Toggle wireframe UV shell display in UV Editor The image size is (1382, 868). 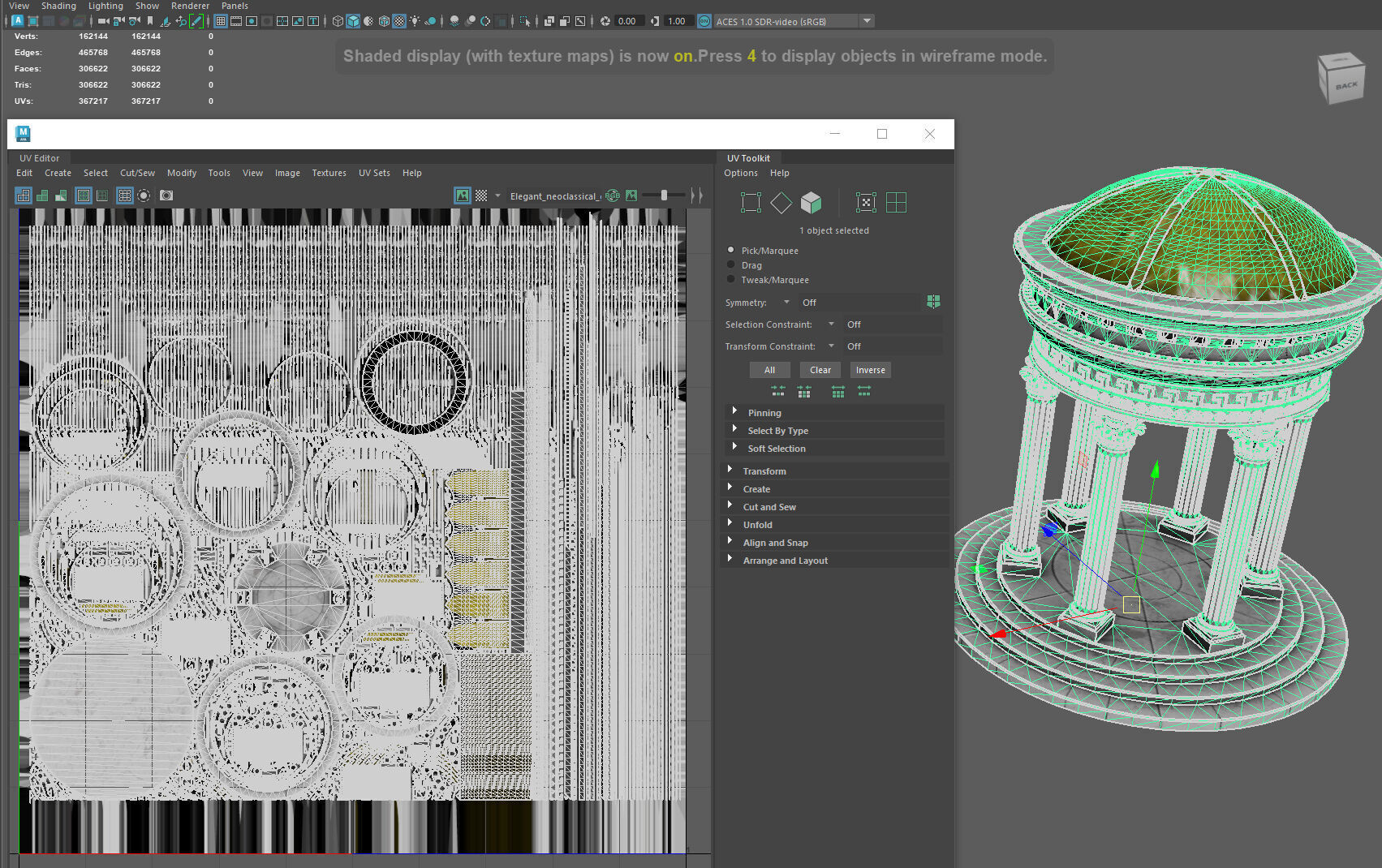[24, 196]
